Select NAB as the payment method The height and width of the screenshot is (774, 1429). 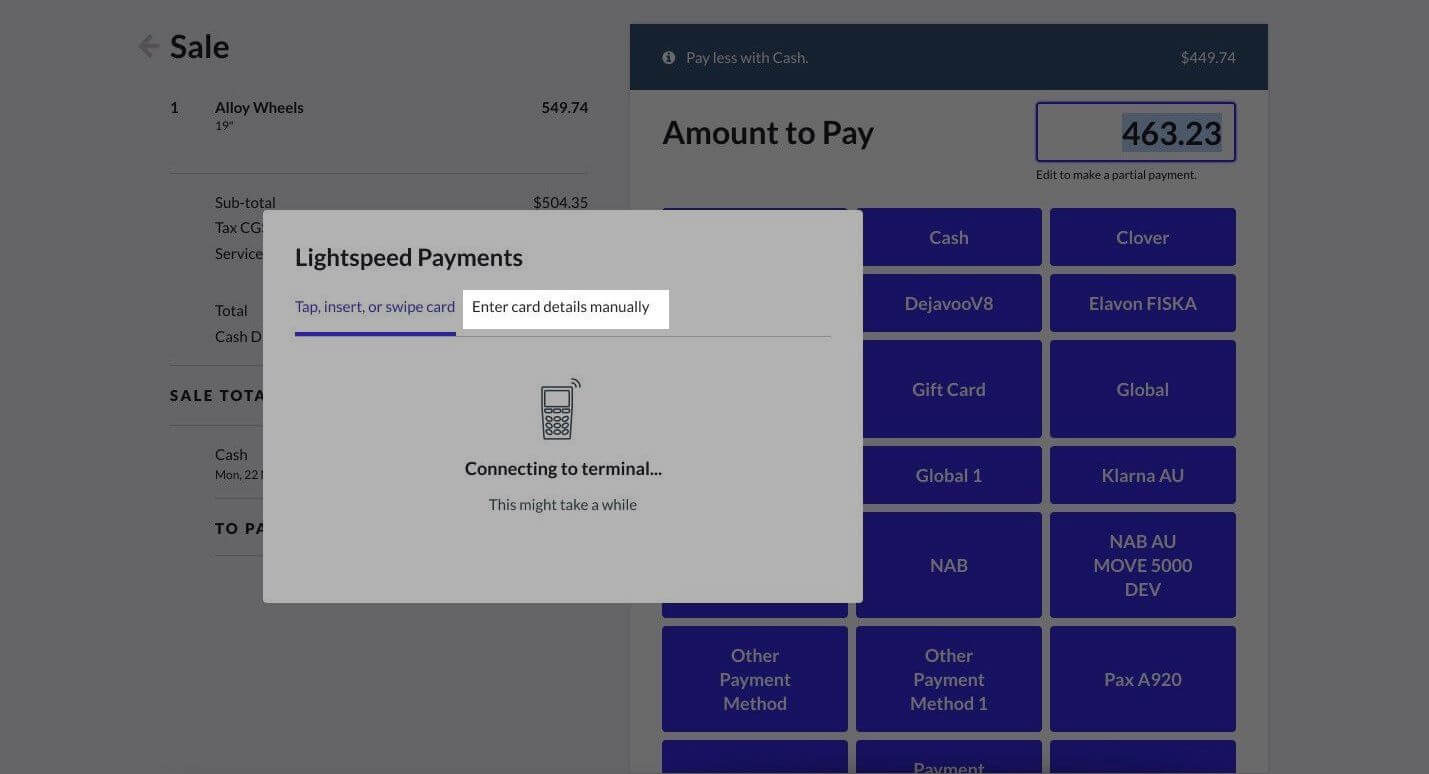pos(947,564)
